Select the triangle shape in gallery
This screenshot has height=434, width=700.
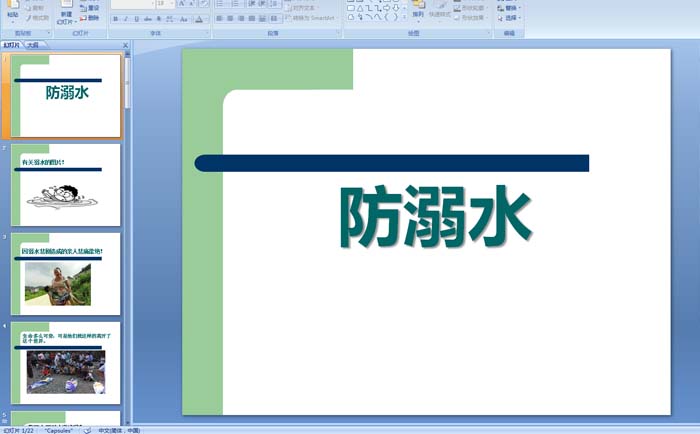[360, 8]
